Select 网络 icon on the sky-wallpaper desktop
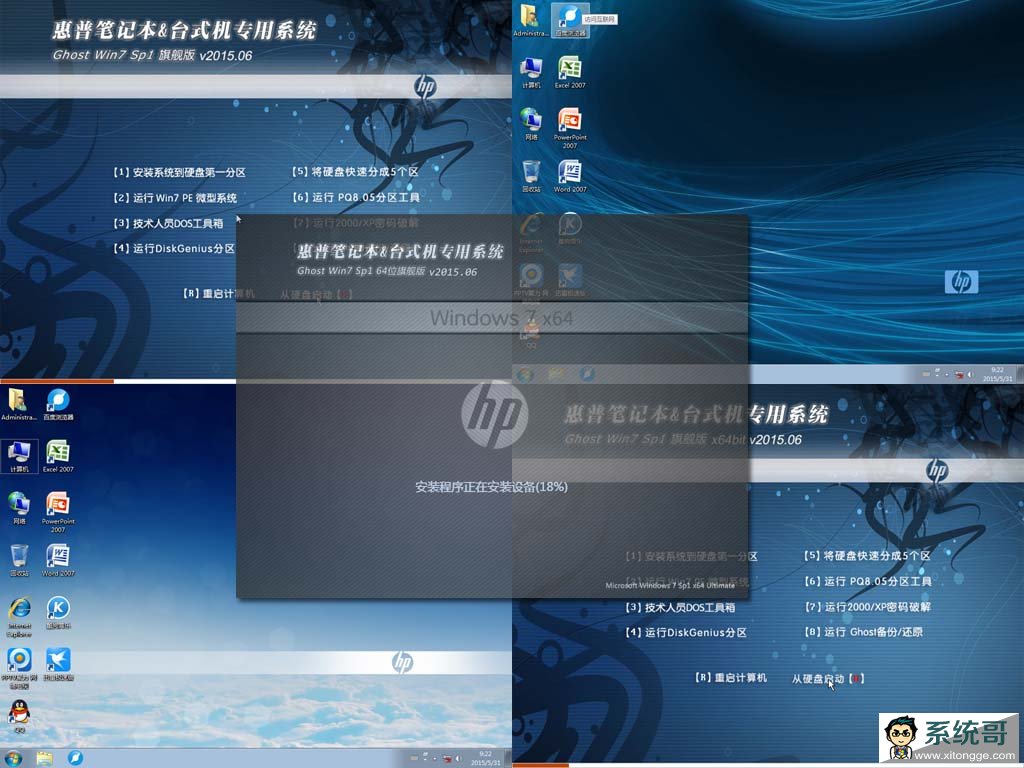Image resolution: width=1024 pixels, height=768 pixels. coord(19,508)
